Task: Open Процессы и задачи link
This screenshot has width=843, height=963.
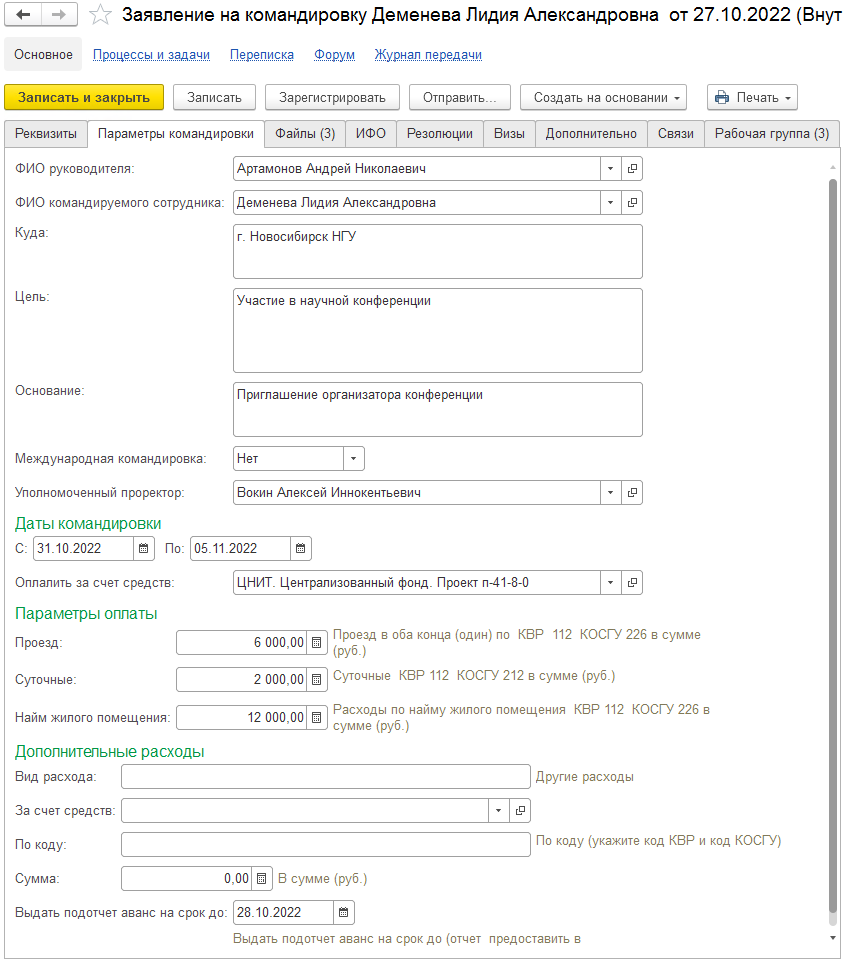Action: (152, 55)
